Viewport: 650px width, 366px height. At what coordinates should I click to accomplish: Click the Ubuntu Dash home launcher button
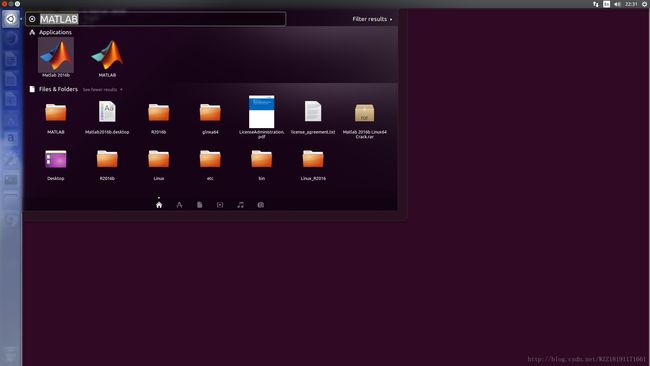tap(11, 19)
